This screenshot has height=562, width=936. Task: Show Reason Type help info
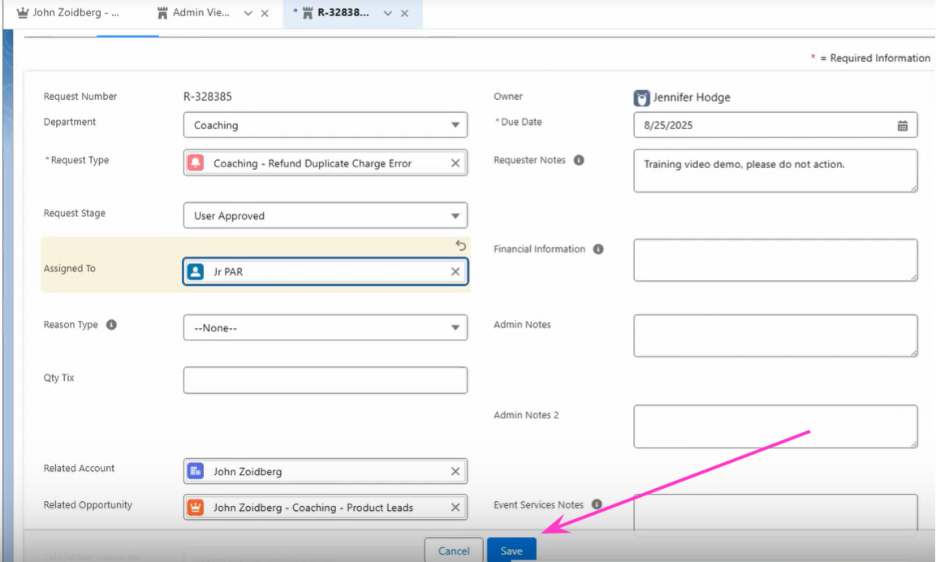(112, 325)
